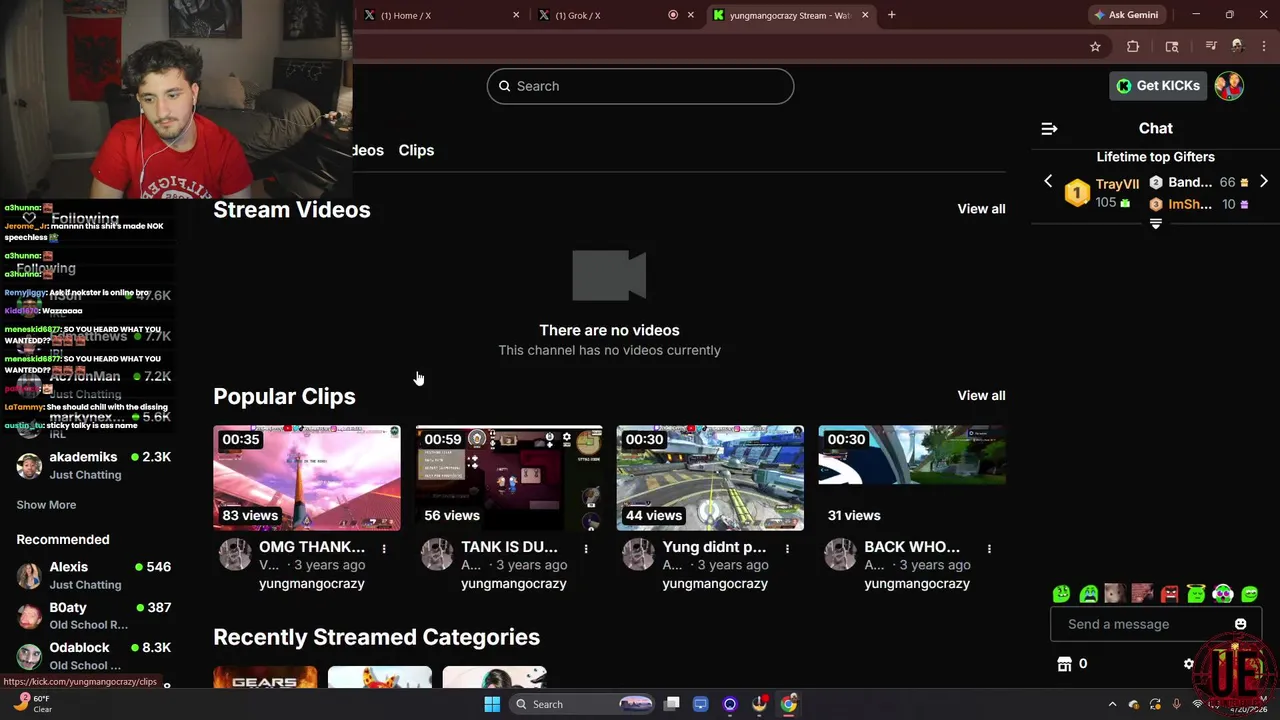Expand the gifters leaderboard with the down caret
The height and width of the screenshot is (720, 1280).
point(1156,224)
